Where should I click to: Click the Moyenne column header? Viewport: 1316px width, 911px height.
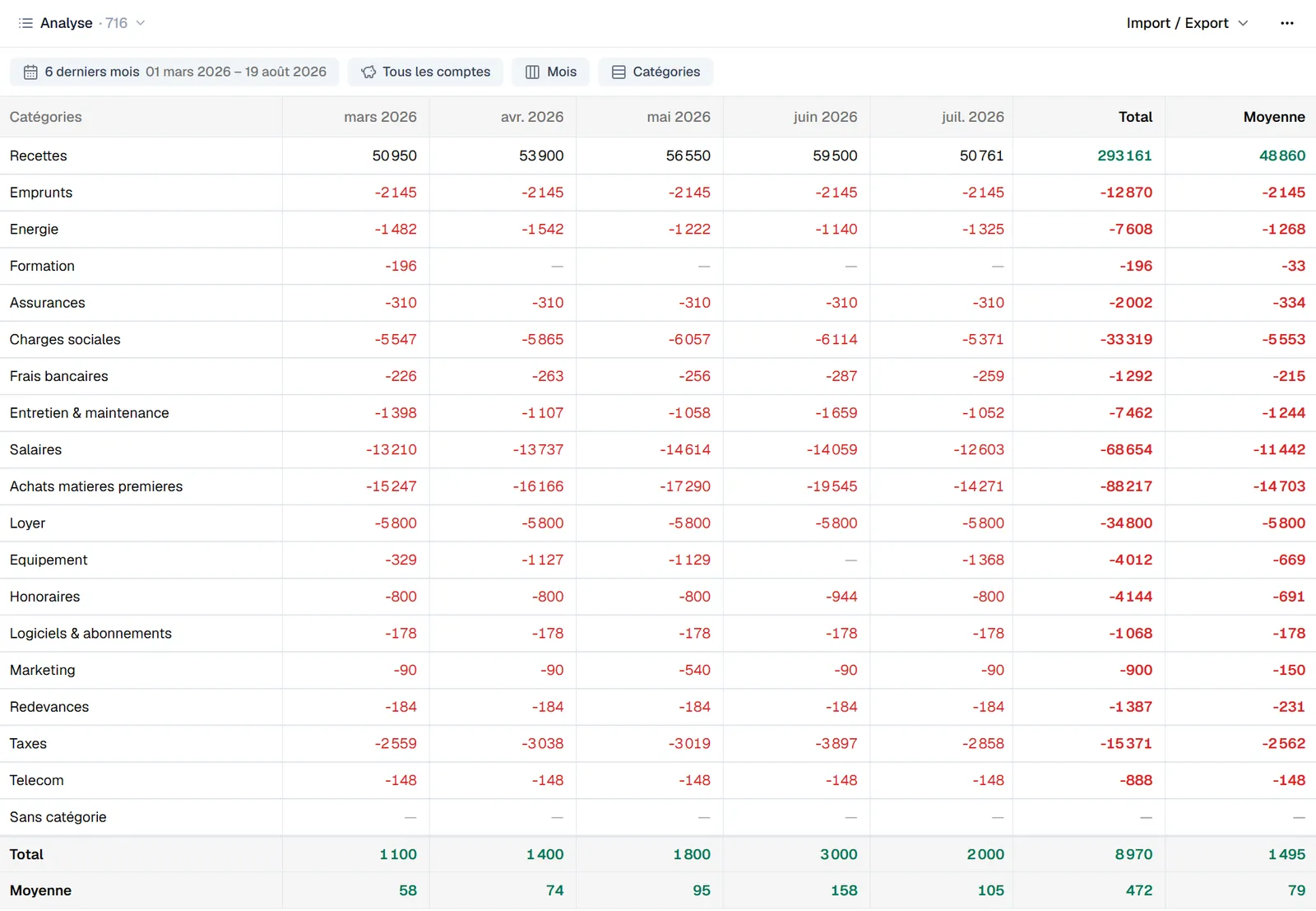click(1273, 117)
